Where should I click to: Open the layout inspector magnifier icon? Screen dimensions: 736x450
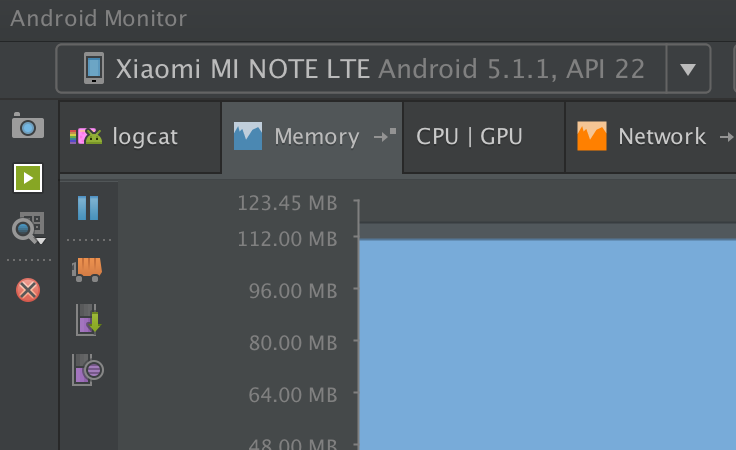pos(26,227)
